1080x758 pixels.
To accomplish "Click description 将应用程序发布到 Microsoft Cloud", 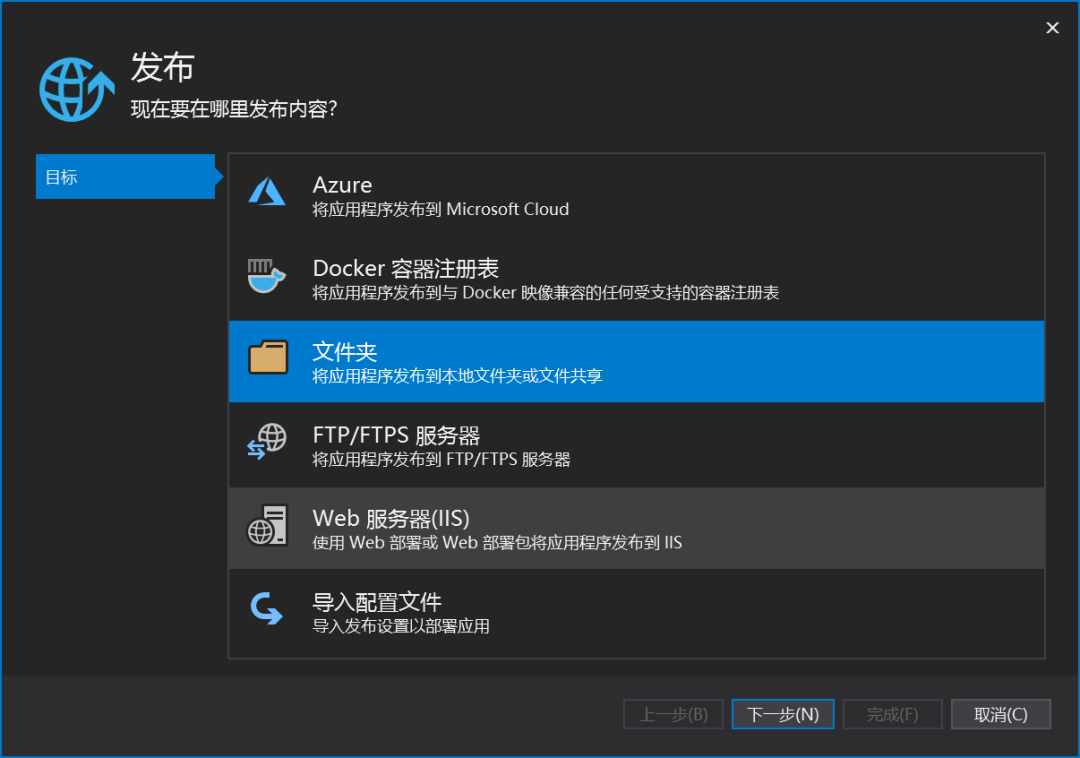I will [x=441, y=209].
